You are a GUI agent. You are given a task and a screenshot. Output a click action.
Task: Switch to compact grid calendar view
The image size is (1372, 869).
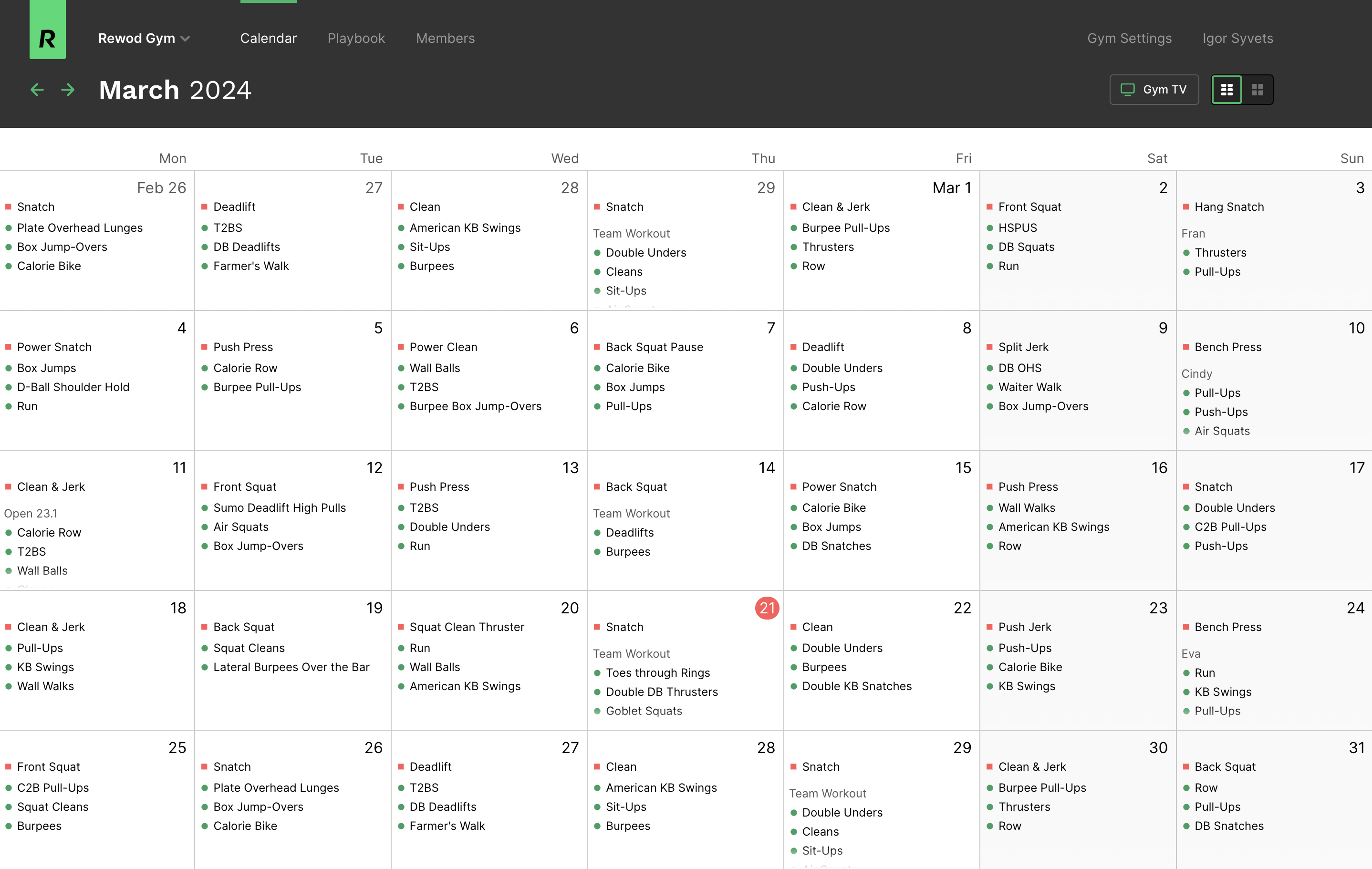[x=1257, y=89]
